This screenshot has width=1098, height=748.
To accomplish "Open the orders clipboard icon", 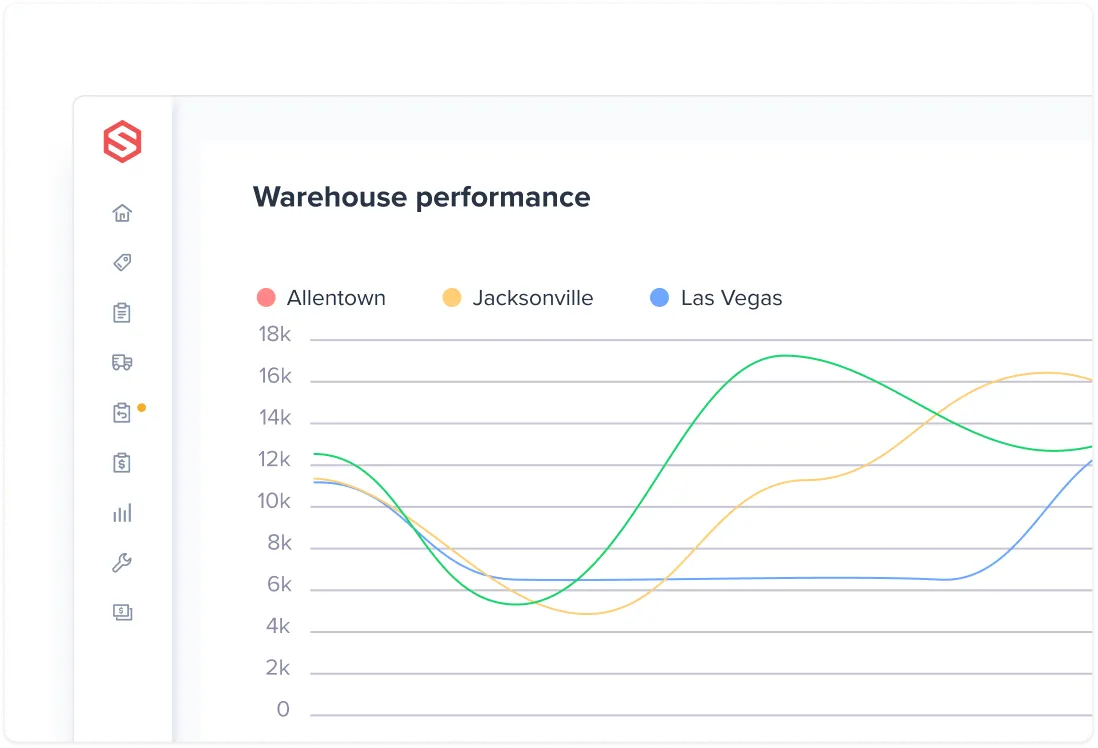I will pyautogui.click(x=122, y=312).
